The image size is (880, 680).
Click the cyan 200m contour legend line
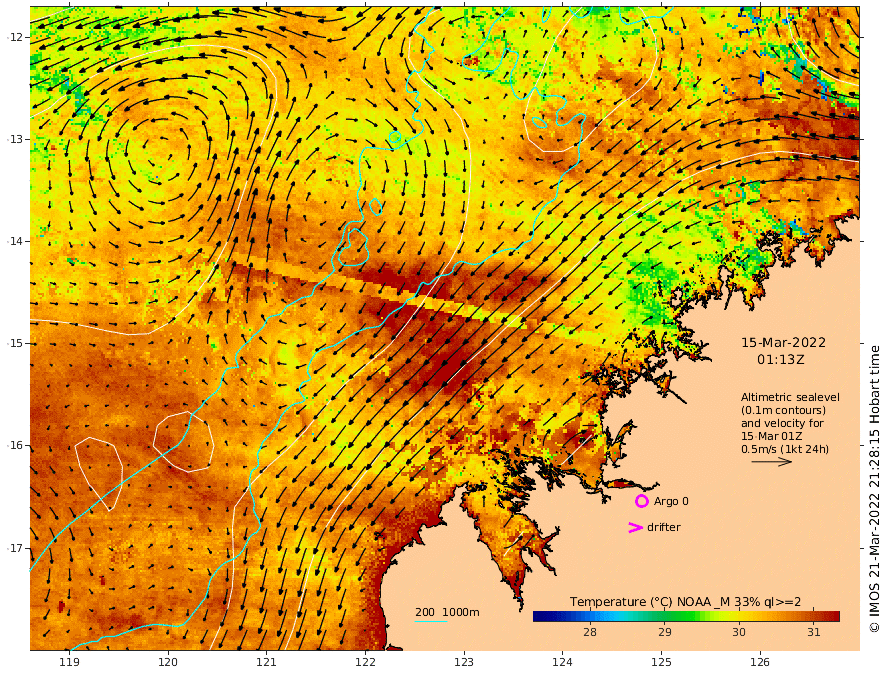(430, 622)
